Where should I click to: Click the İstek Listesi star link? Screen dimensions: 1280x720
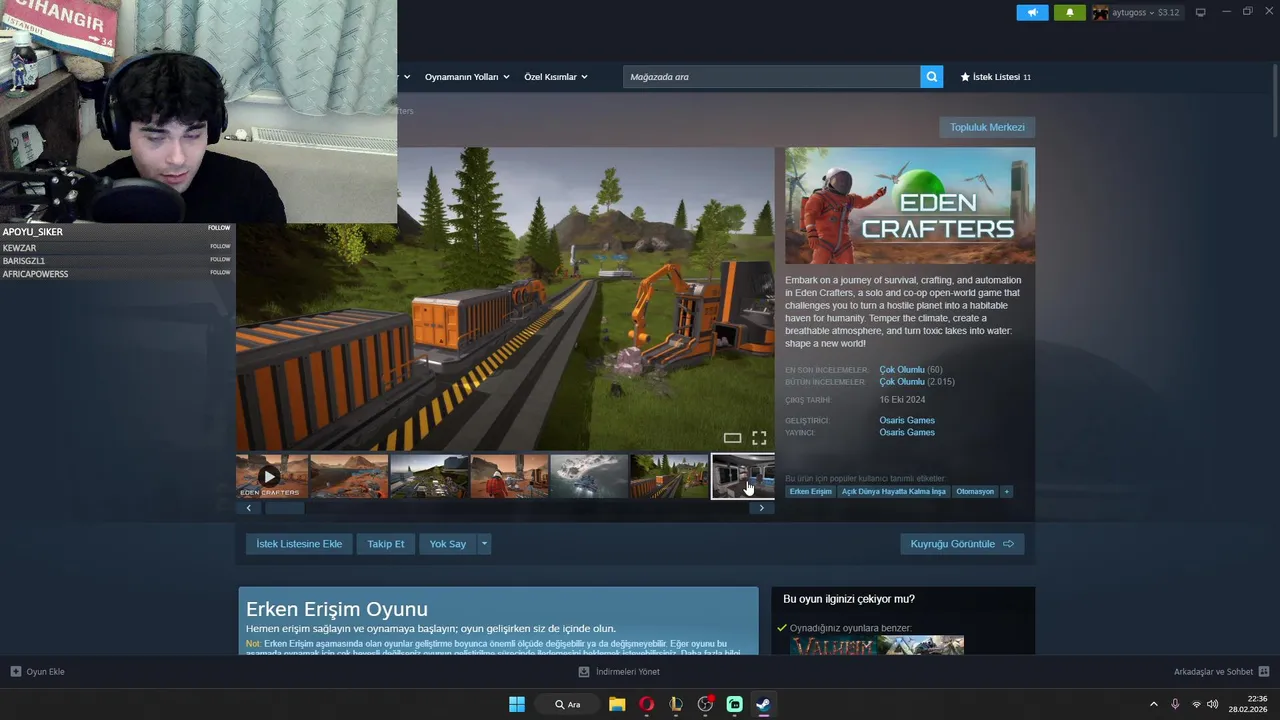coord(995,77)
